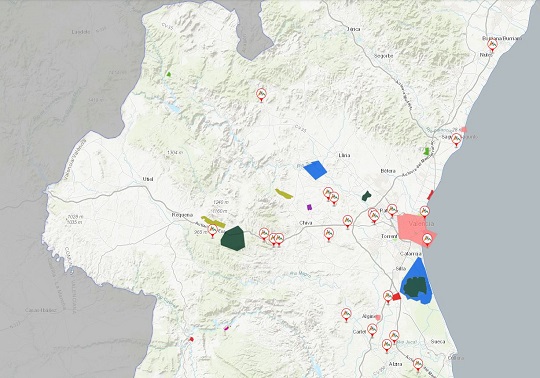
Task: Click the Requena town label
Action: click(x=182, y=215)
